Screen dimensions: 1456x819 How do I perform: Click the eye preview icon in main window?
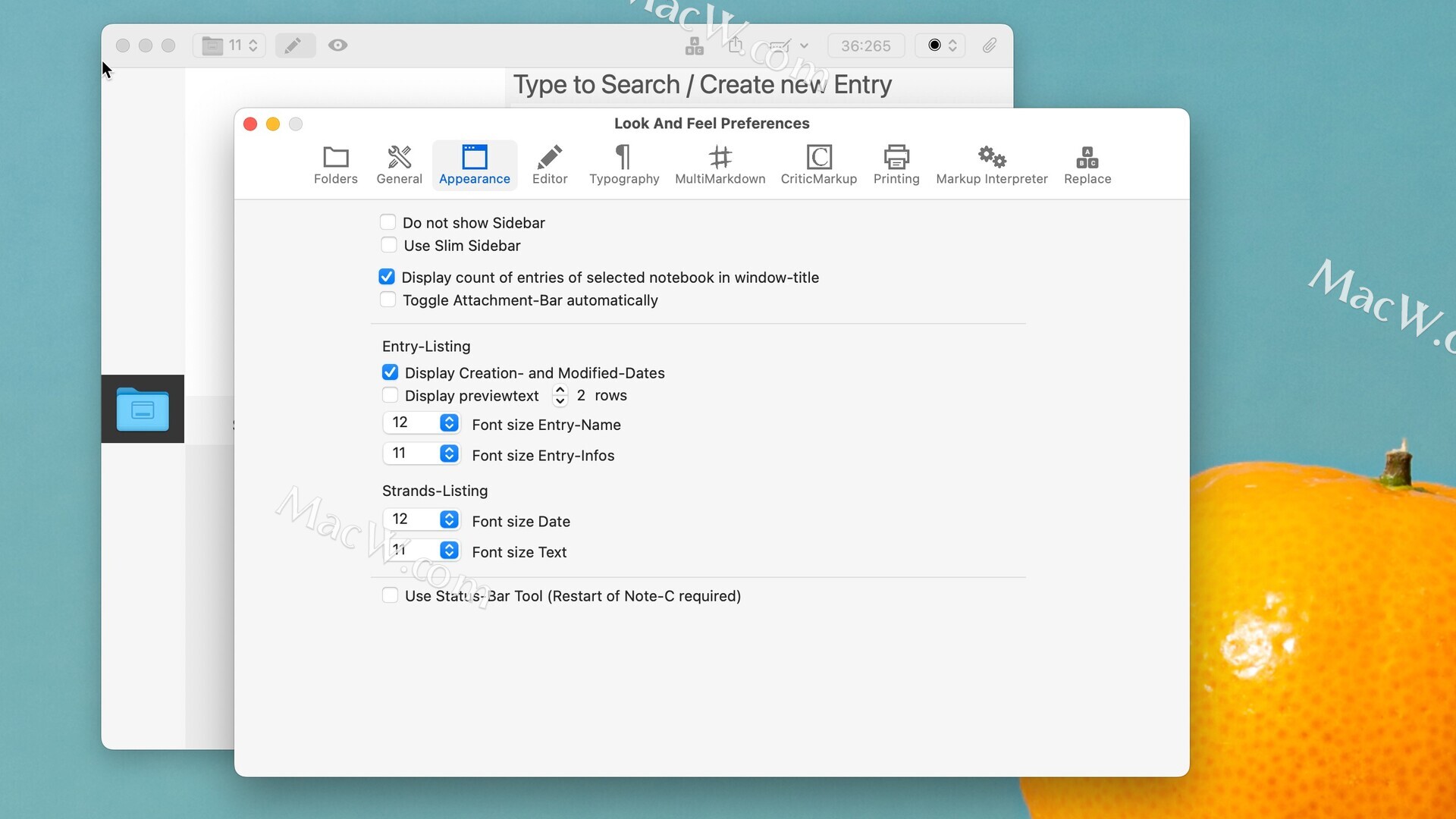(x=338, y=45)
